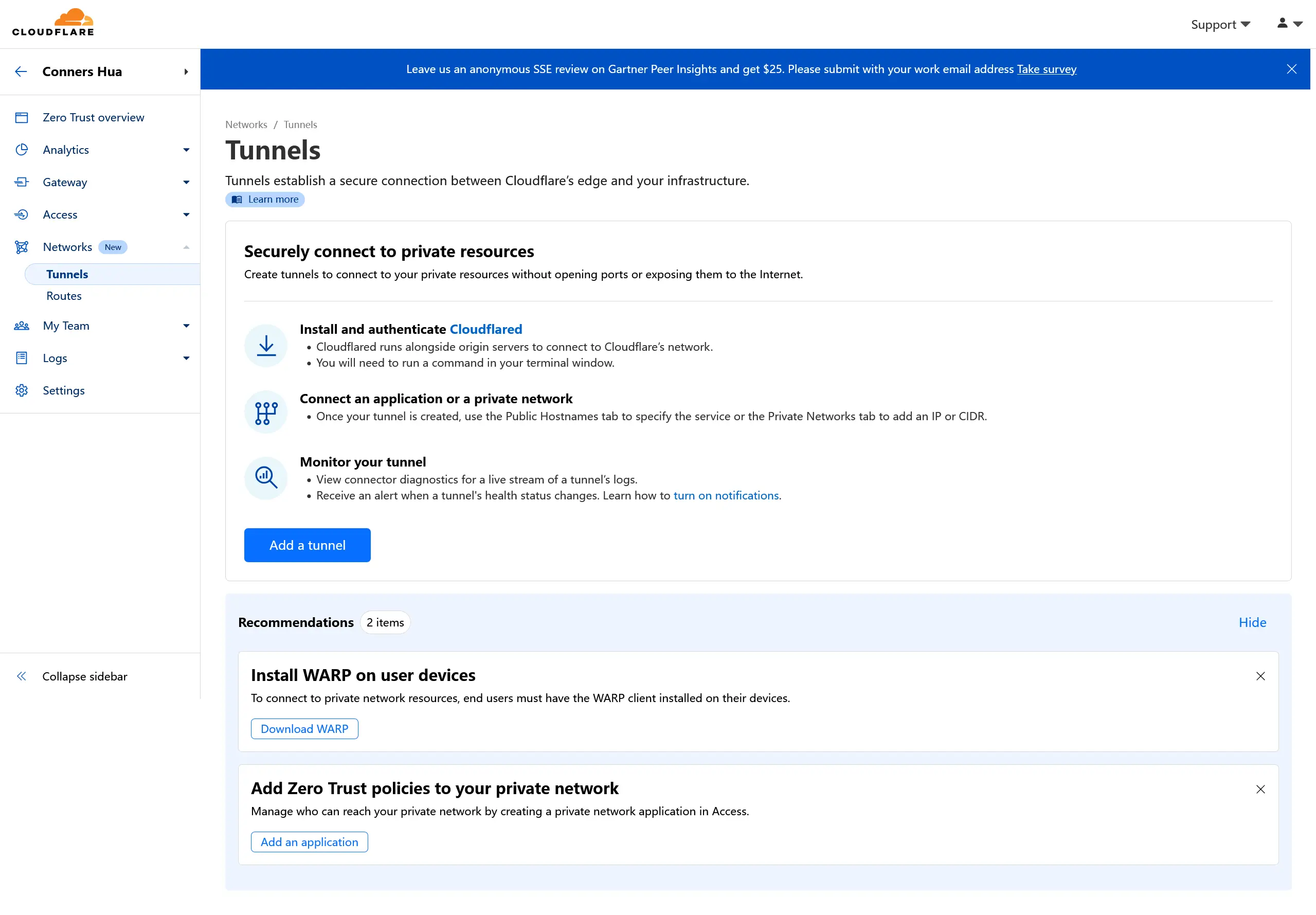Open the Support dropdown
Viewport: 1316px width, 915px height.
click(1220, 24)
